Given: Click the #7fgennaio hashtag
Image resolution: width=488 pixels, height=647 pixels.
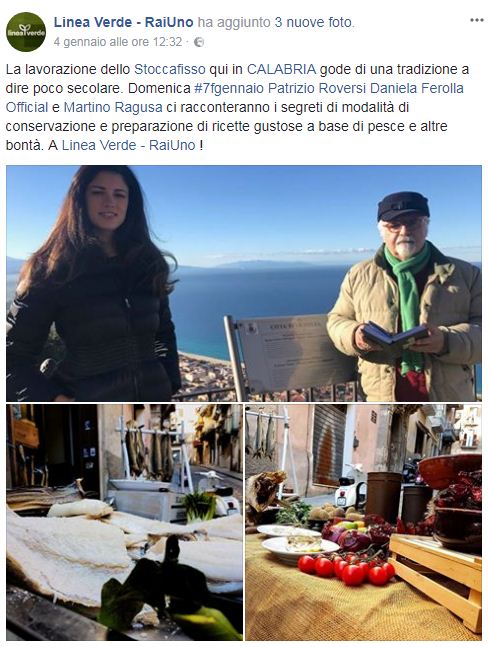Looking at the screenshot, I should (229, 88).
